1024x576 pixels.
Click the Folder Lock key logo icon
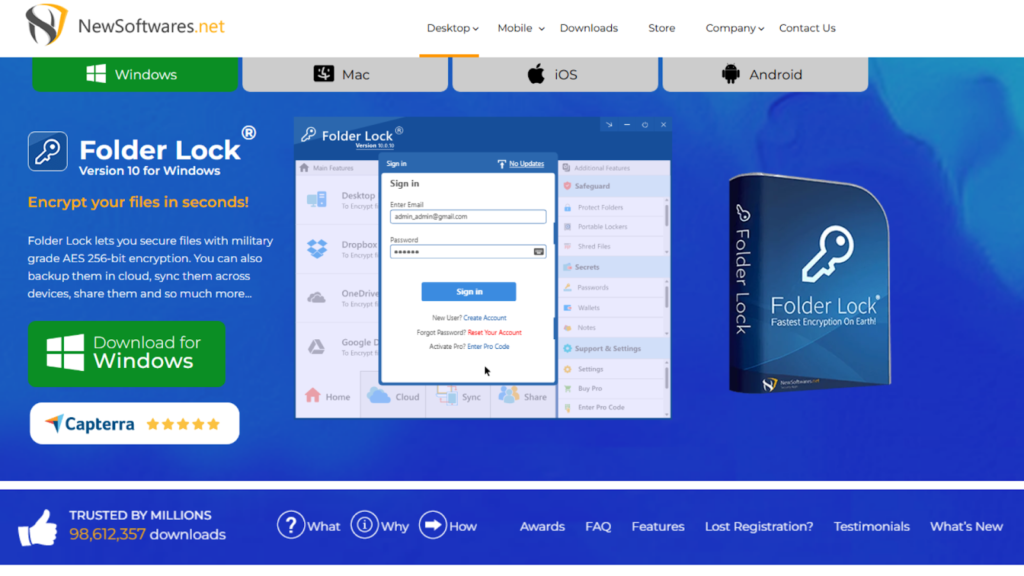[x=48, y=151]
